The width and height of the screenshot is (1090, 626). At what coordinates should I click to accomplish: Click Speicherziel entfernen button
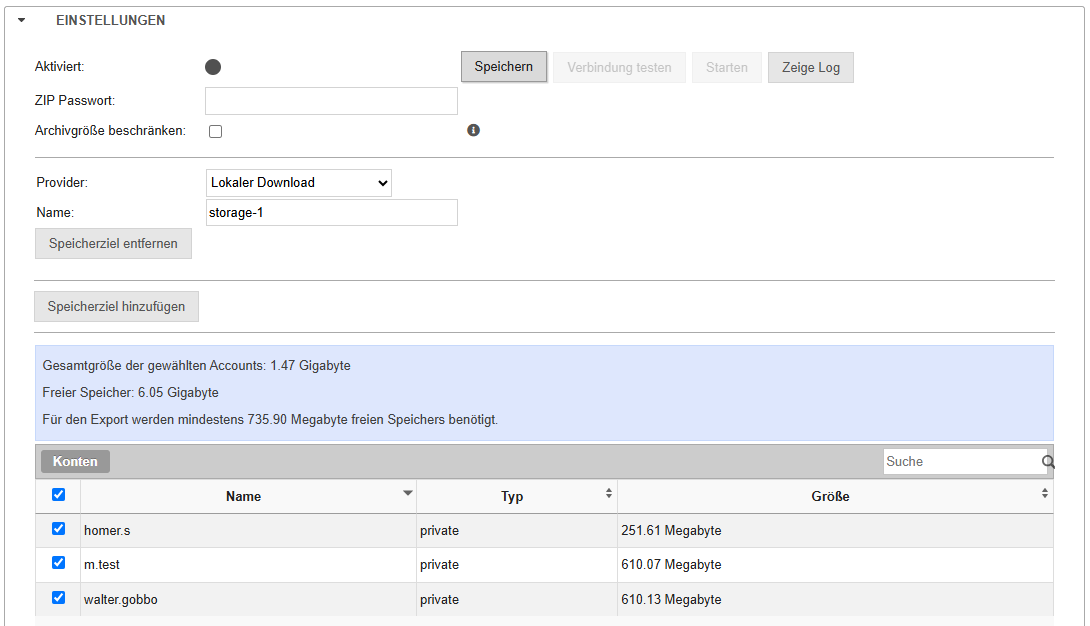pyautogui.click(x=113, y=244)
